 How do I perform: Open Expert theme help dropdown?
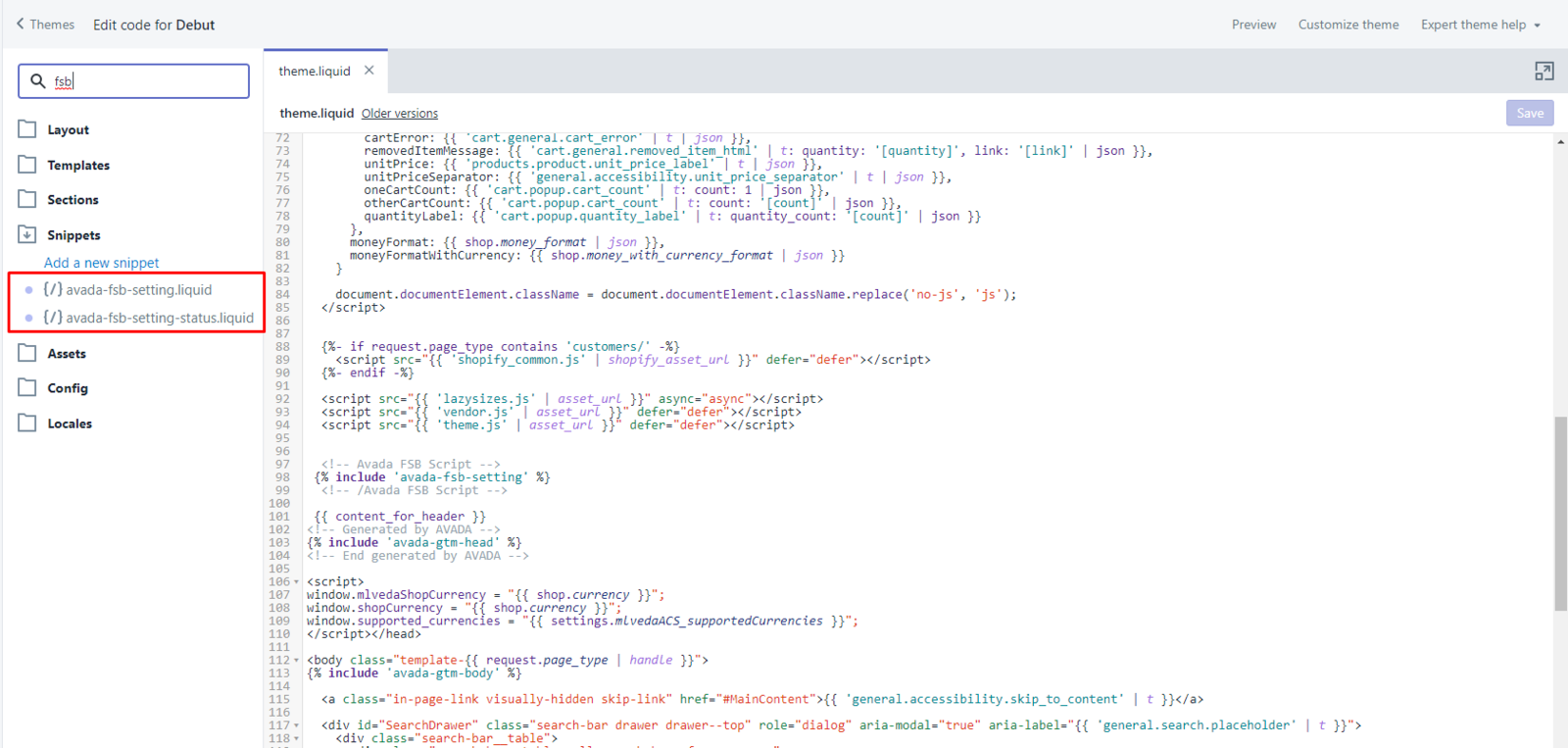click(1480, 25)
